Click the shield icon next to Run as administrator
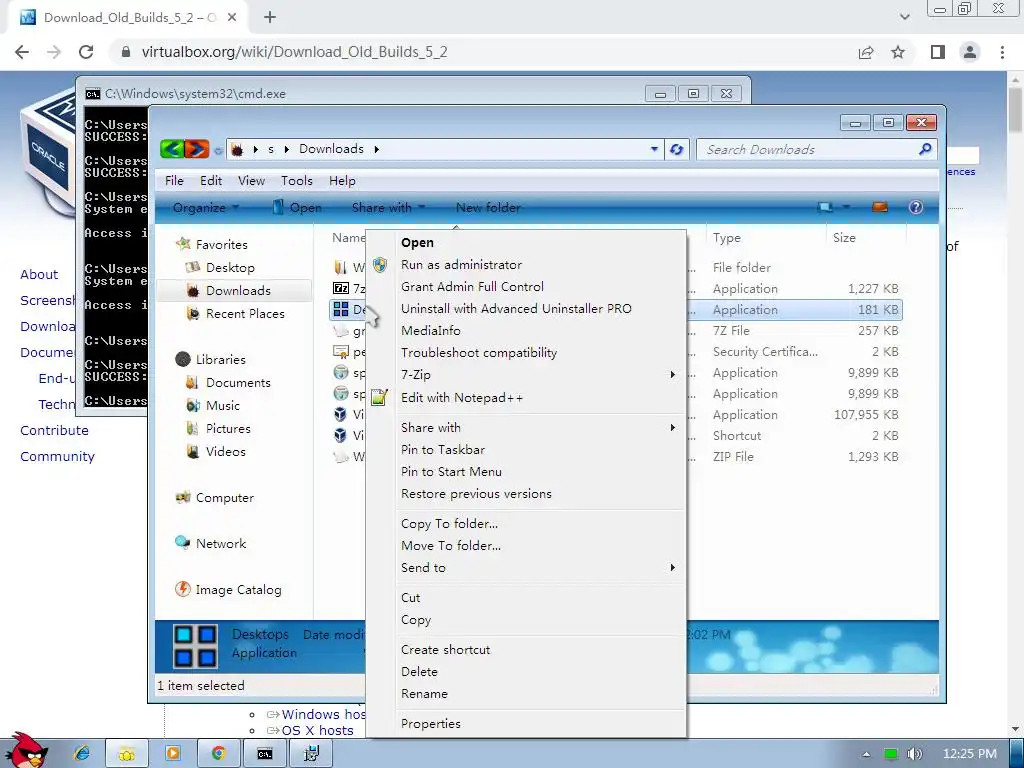 click(380, 264)
